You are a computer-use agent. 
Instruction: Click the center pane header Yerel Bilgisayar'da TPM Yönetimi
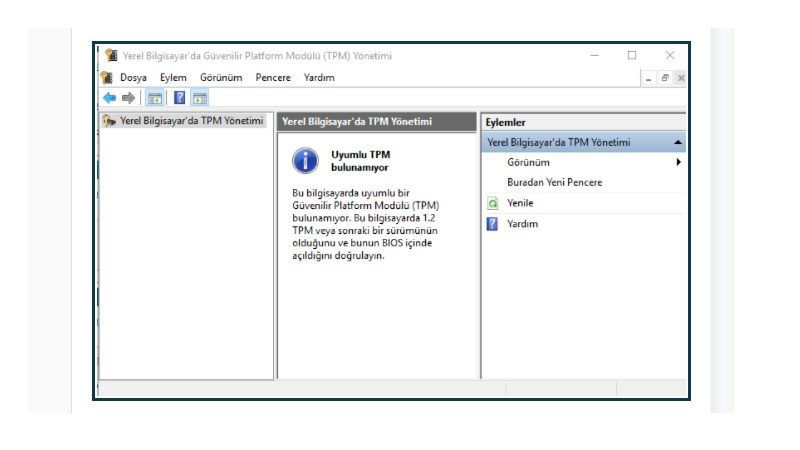tap(377, 122)
